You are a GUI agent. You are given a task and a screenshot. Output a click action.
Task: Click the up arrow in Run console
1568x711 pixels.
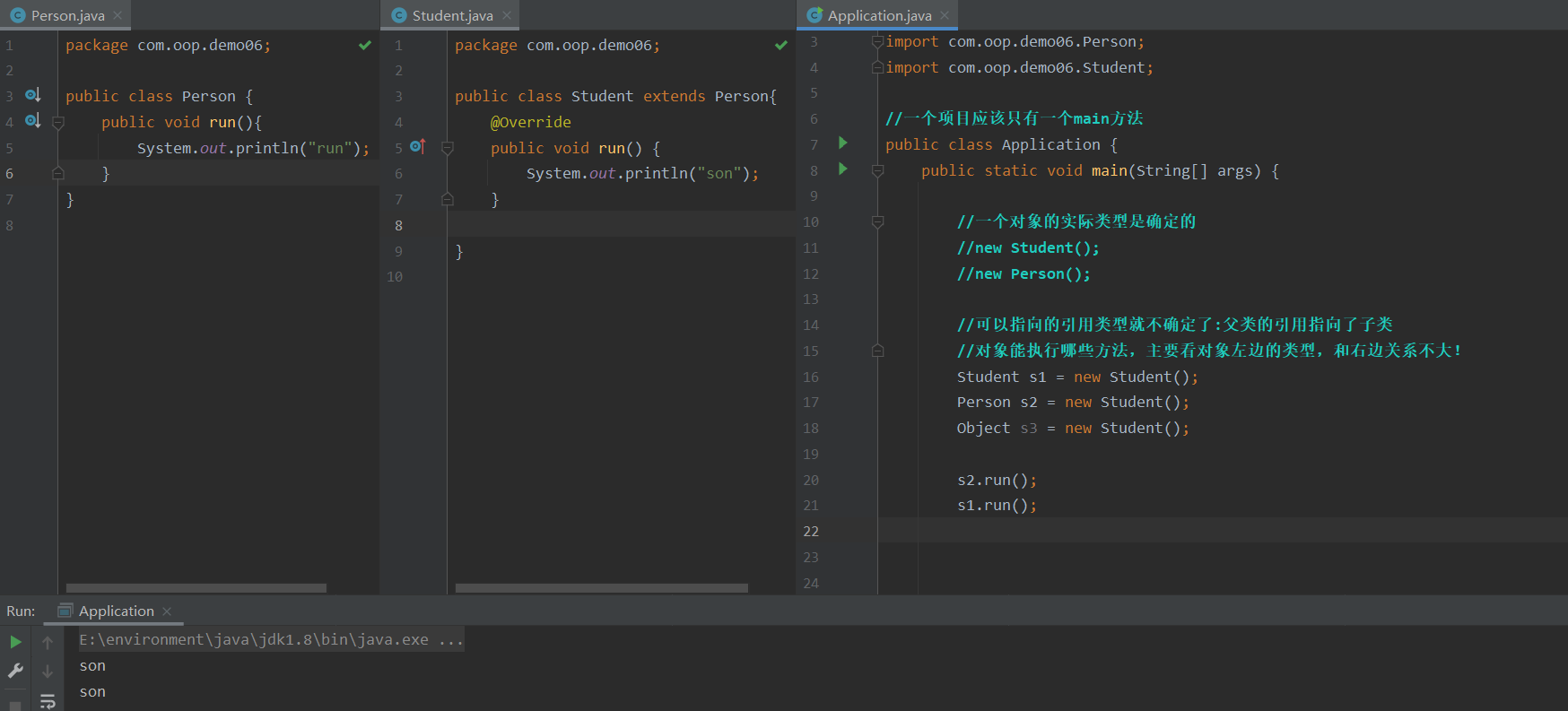[x=48, y=642]
